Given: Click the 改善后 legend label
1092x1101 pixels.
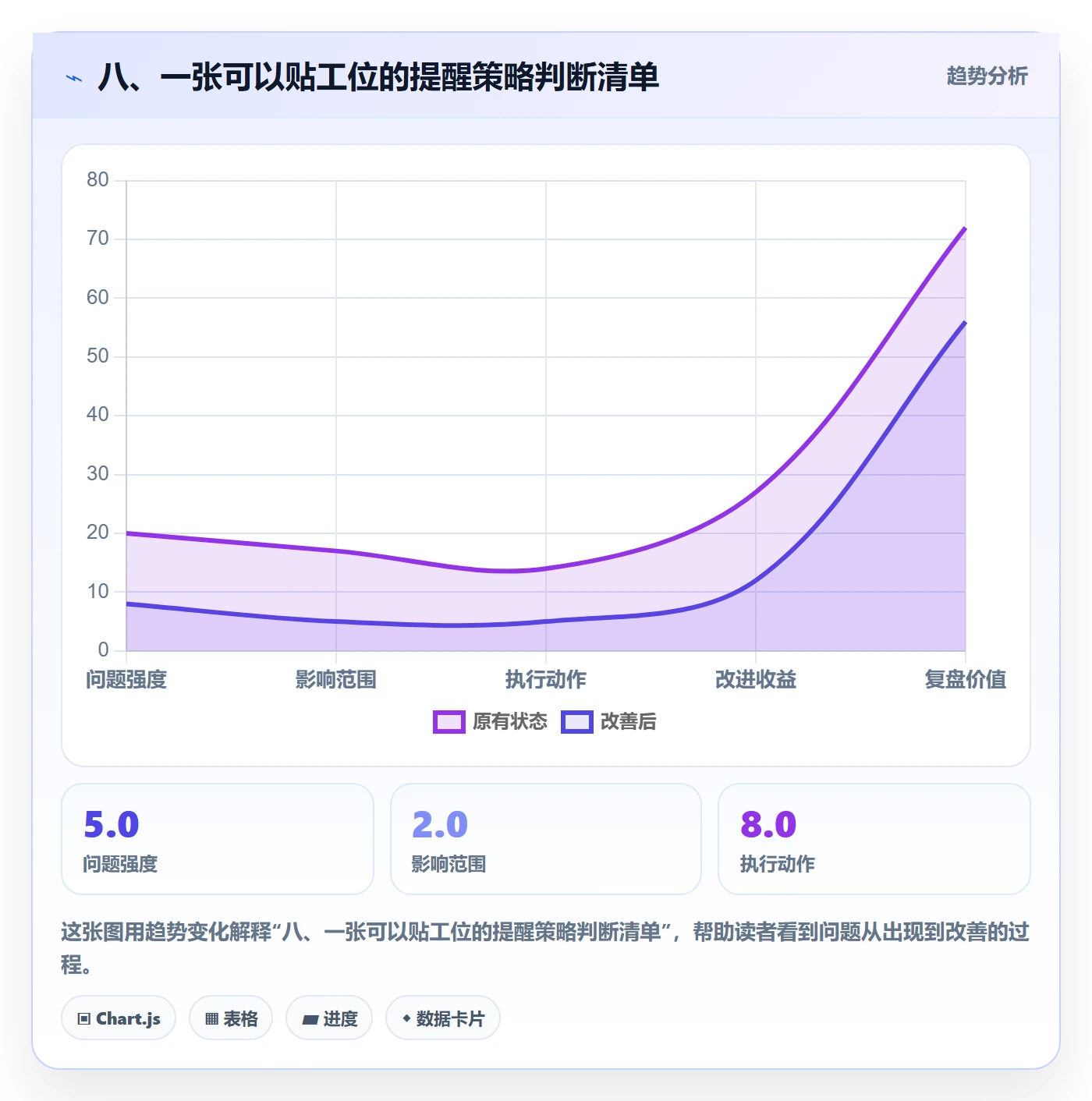Looking at the screenshot, I should coord(628,722).
